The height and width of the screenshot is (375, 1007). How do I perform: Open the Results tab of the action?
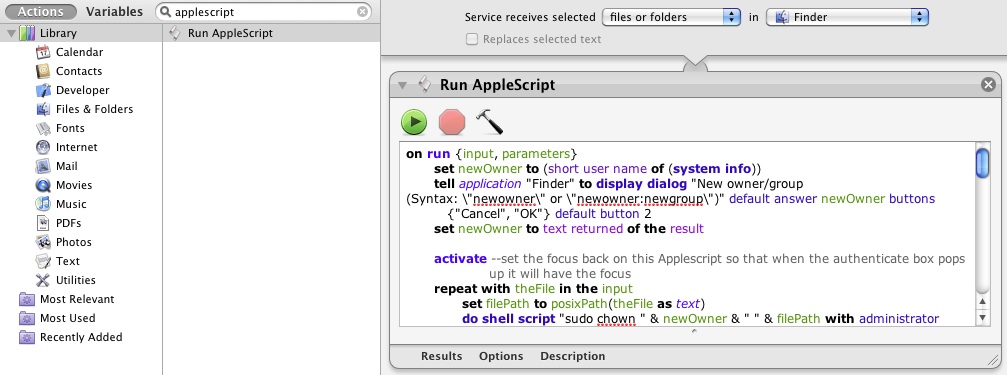click(441, 356)
